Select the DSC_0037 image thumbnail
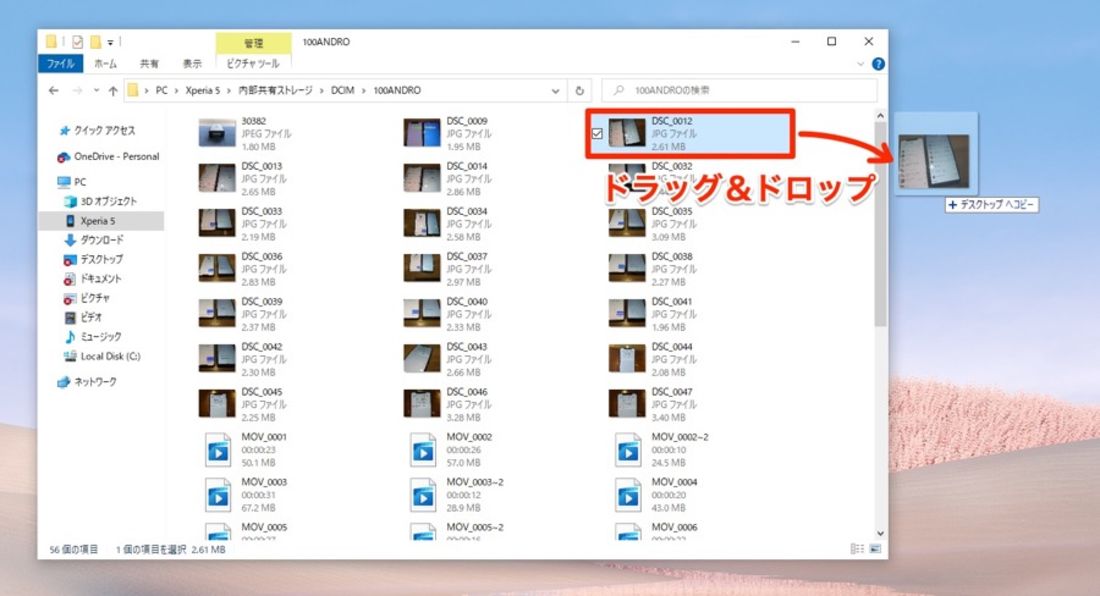1100x596 pixels. pos(422,268)
